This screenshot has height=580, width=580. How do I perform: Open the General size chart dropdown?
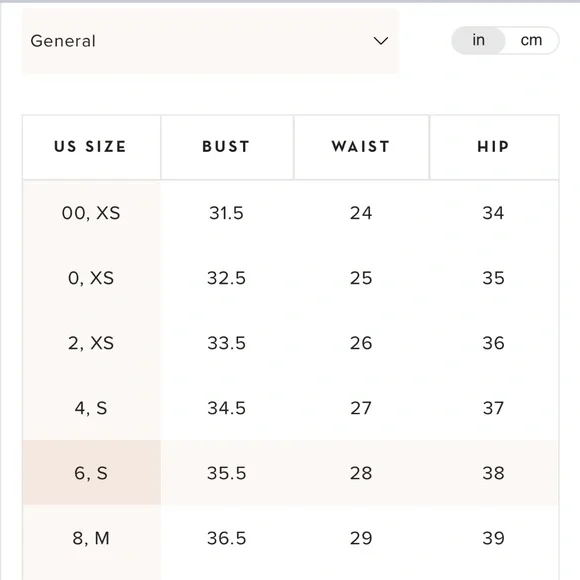pyautogui.click(x=210, y=41)
